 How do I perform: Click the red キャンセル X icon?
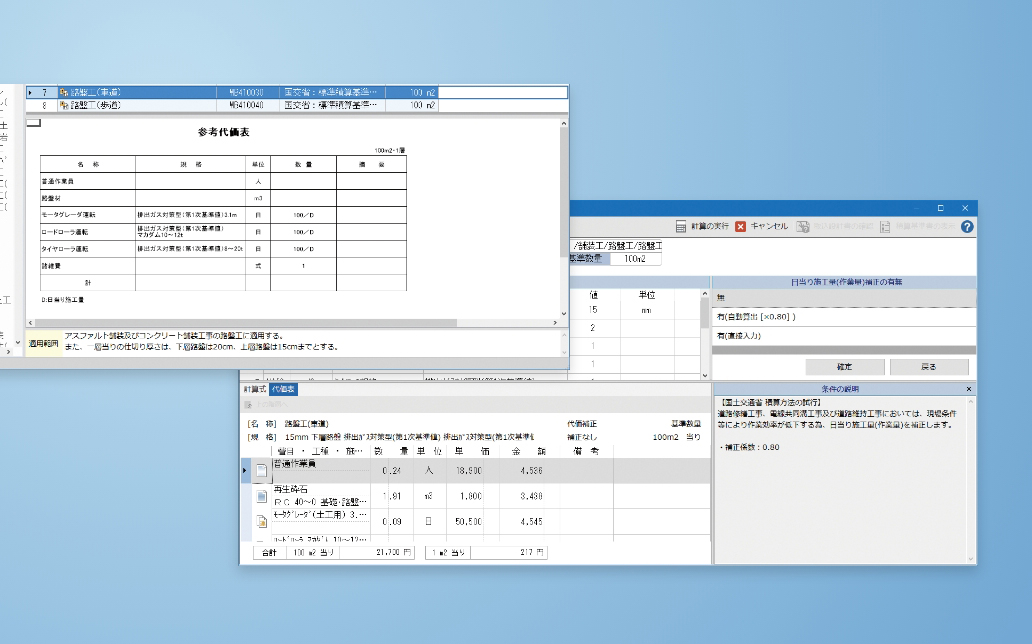tap(740, 226)
